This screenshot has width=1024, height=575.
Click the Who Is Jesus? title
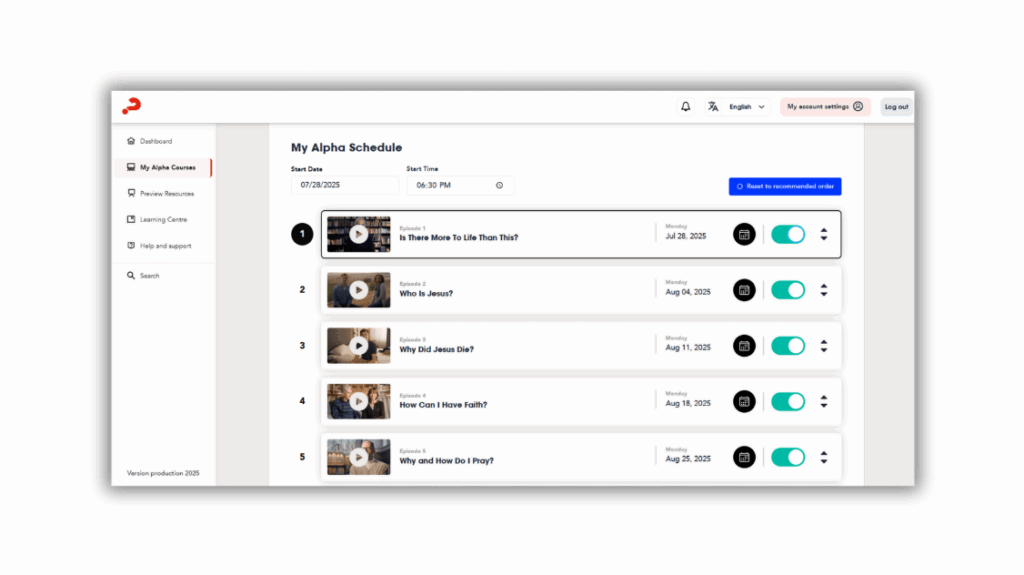(426, 293)
